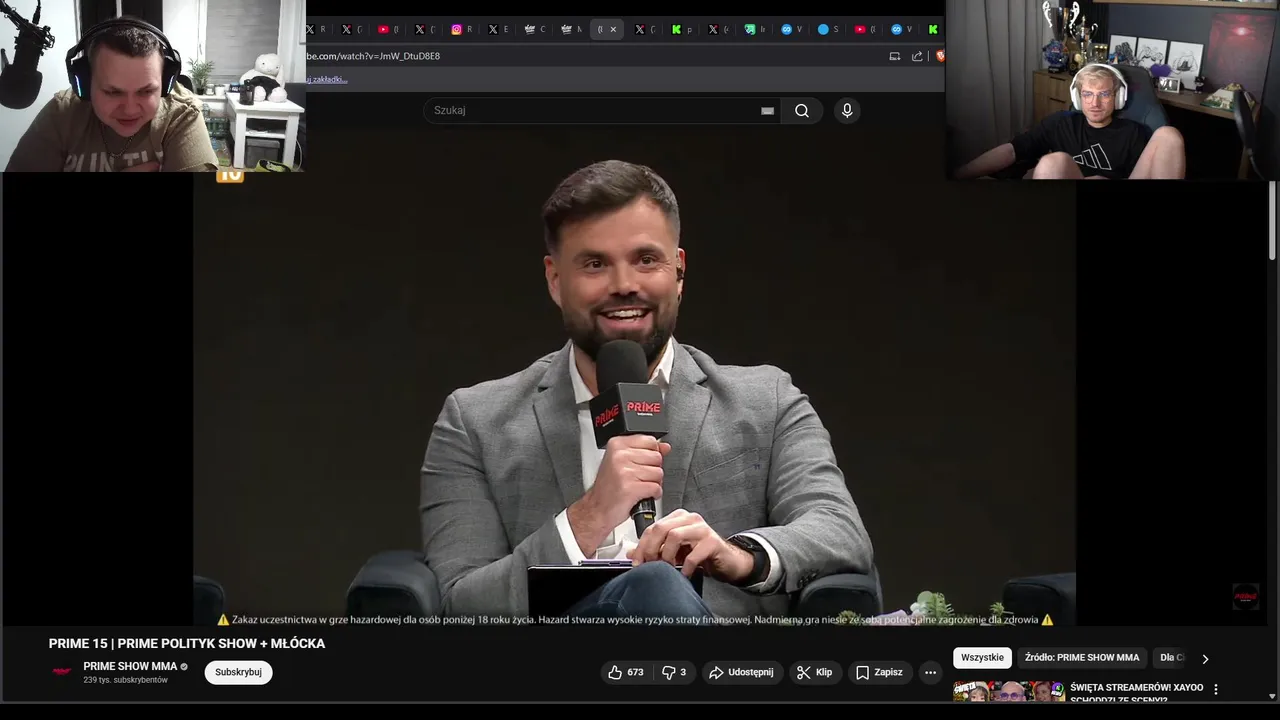Viewport: 1280px width, 720px height.
Task: Click the page vertical scrollbar
Action: coord(1272,220)
